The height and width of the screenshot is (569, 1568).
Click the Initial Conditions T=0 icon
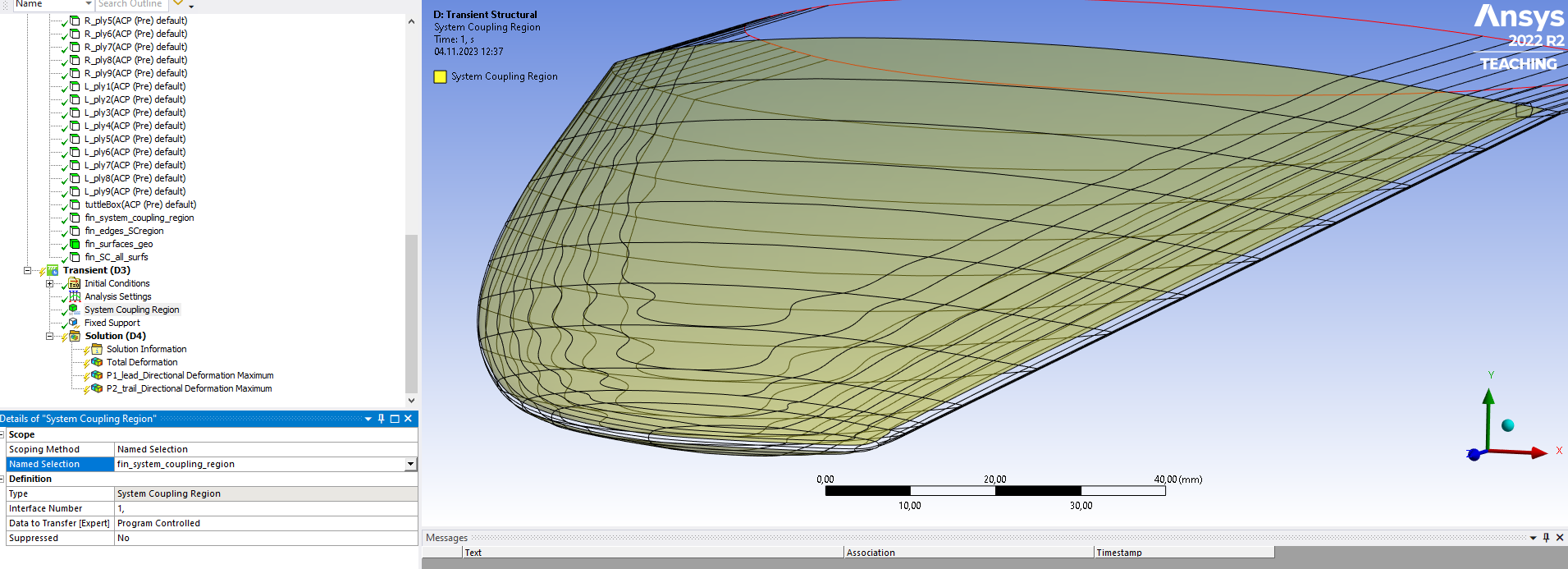[x=75, y=283]
